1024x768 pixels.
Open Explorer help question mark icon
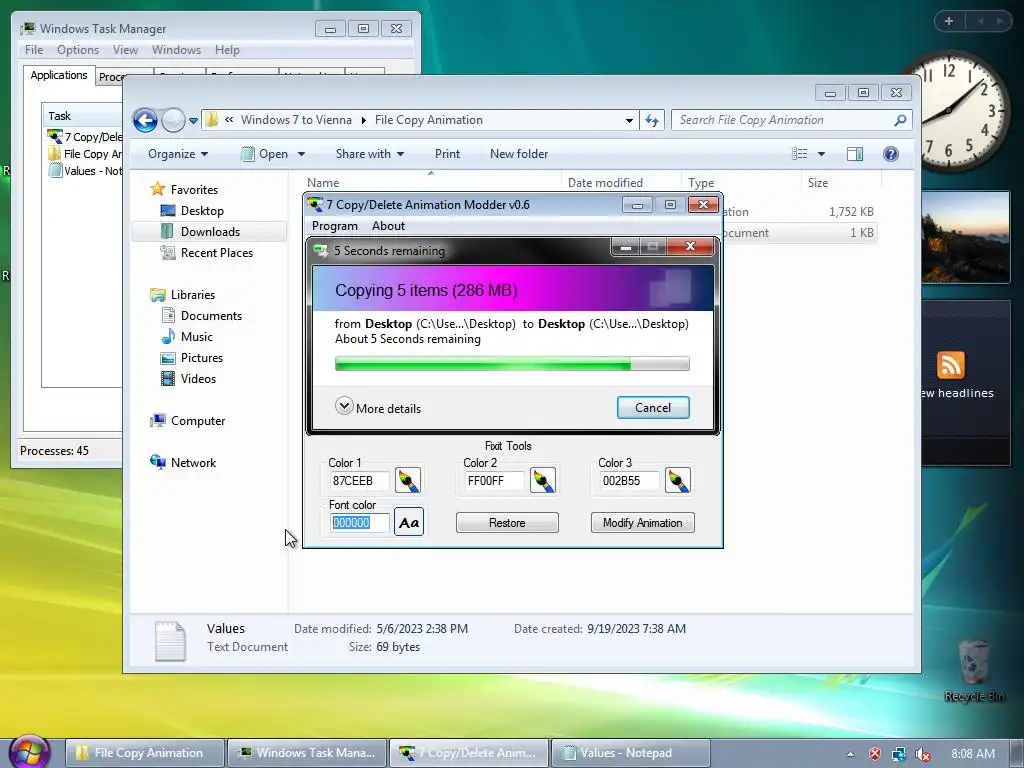click(x=890, y=154)
